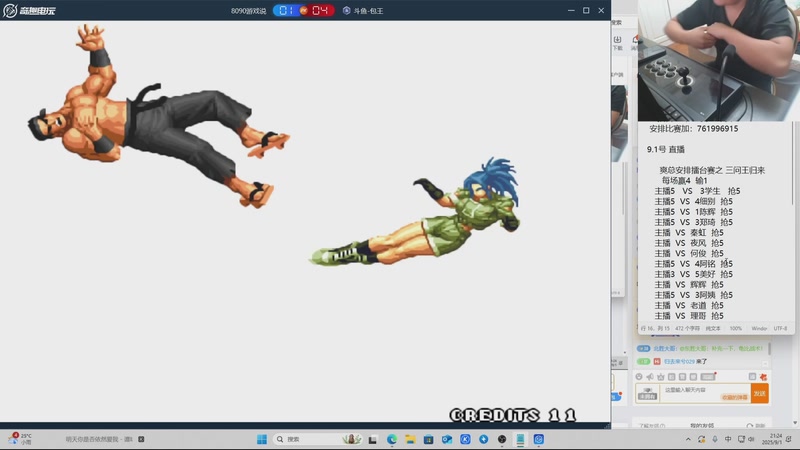Open volume control in system tray
This screenshot has height=450, width=800.
point(751,439)
